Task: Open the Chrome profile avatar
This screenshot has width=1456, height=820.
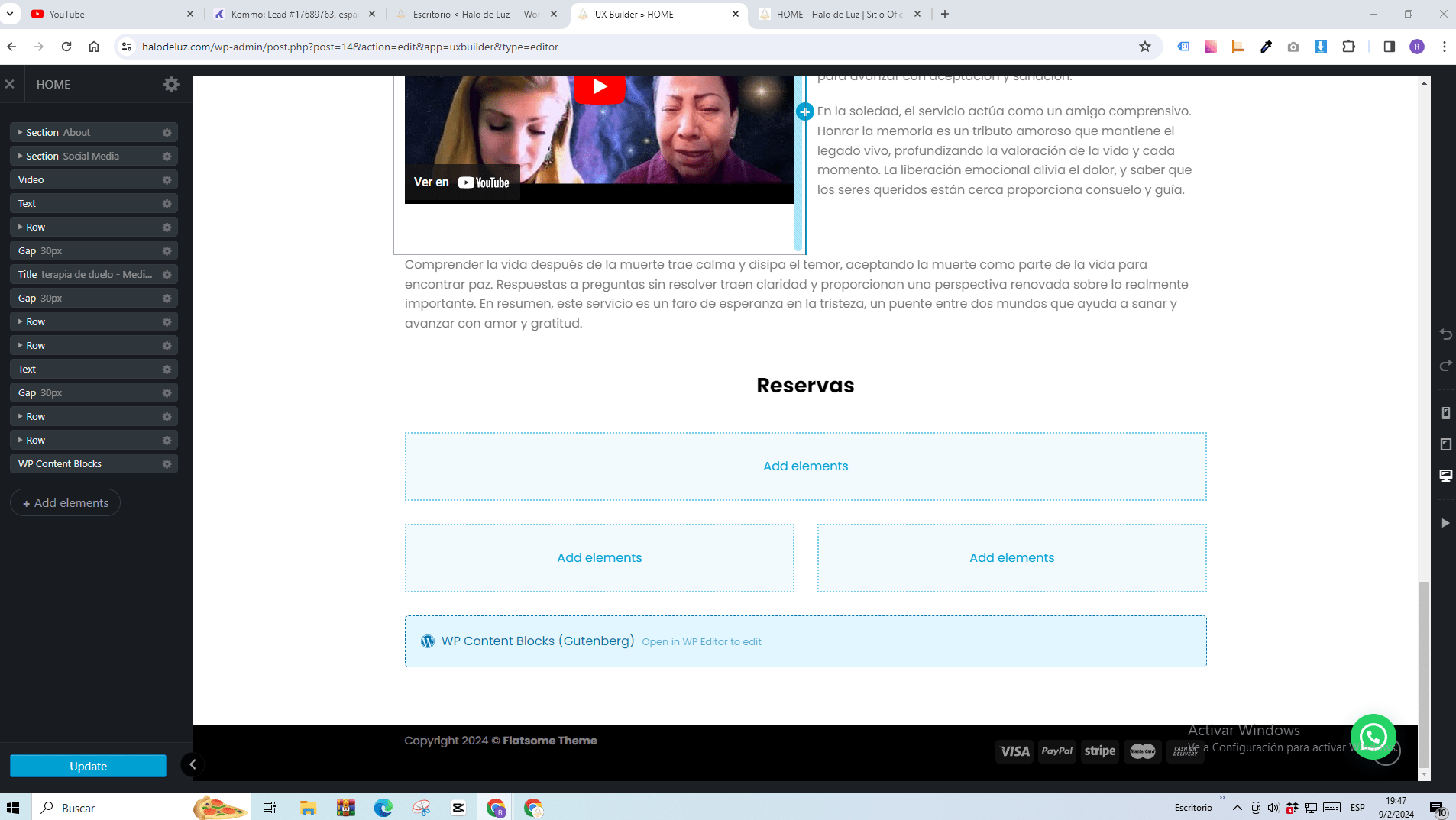Action: coord(1417,47)
